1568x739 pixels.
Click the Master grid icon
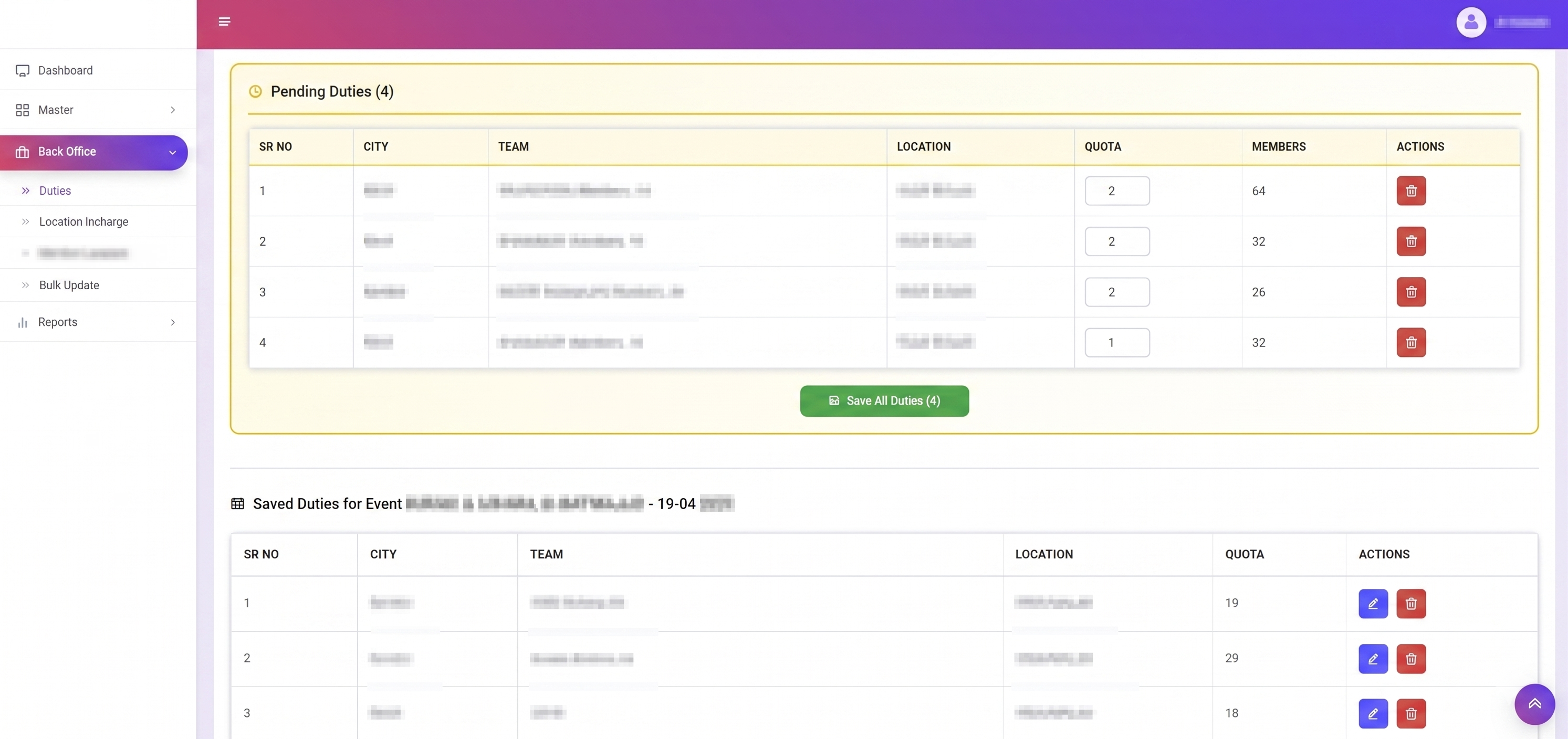[23, 110]
